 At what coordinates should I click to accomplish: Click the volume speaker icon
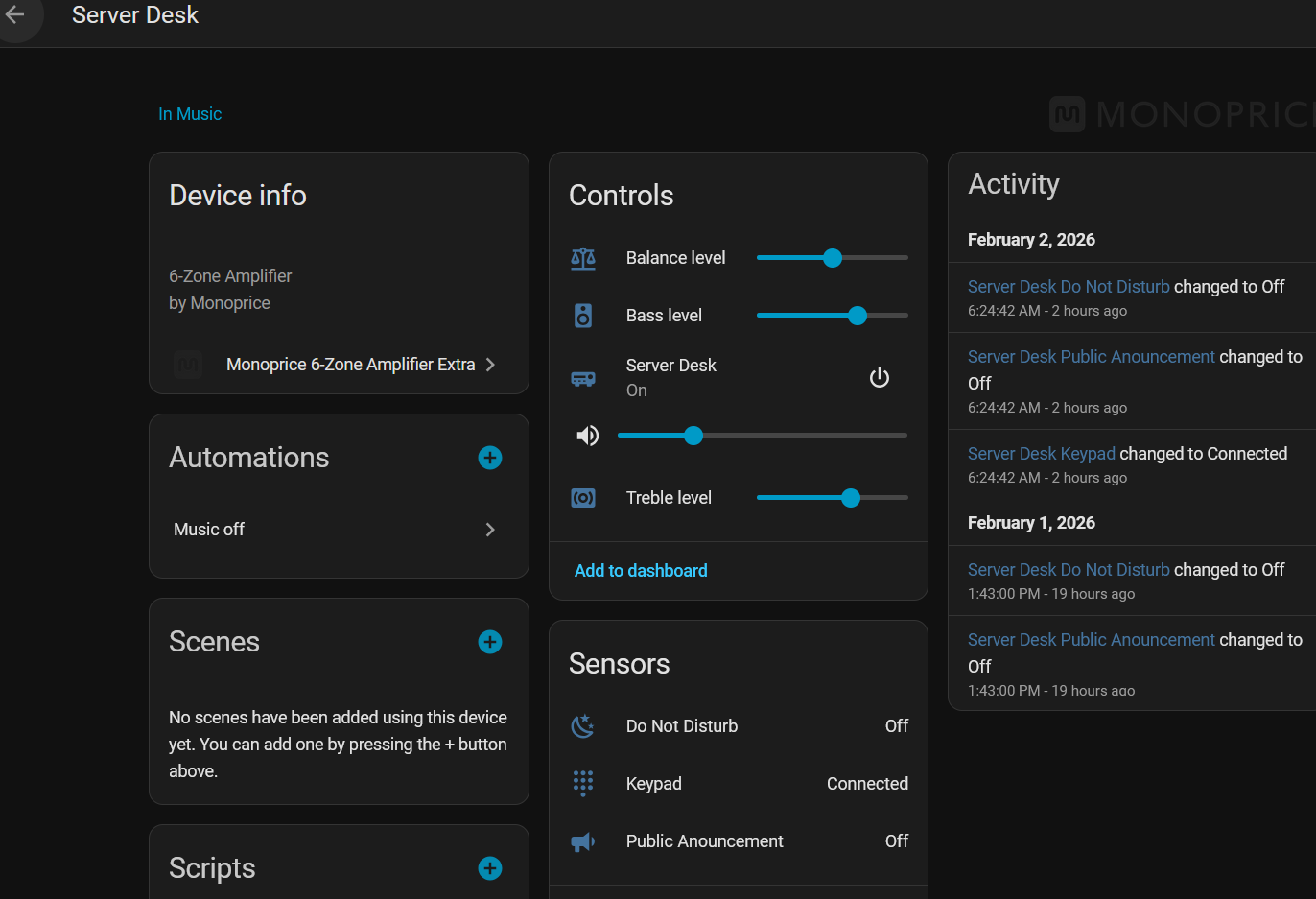pos(587,436)
